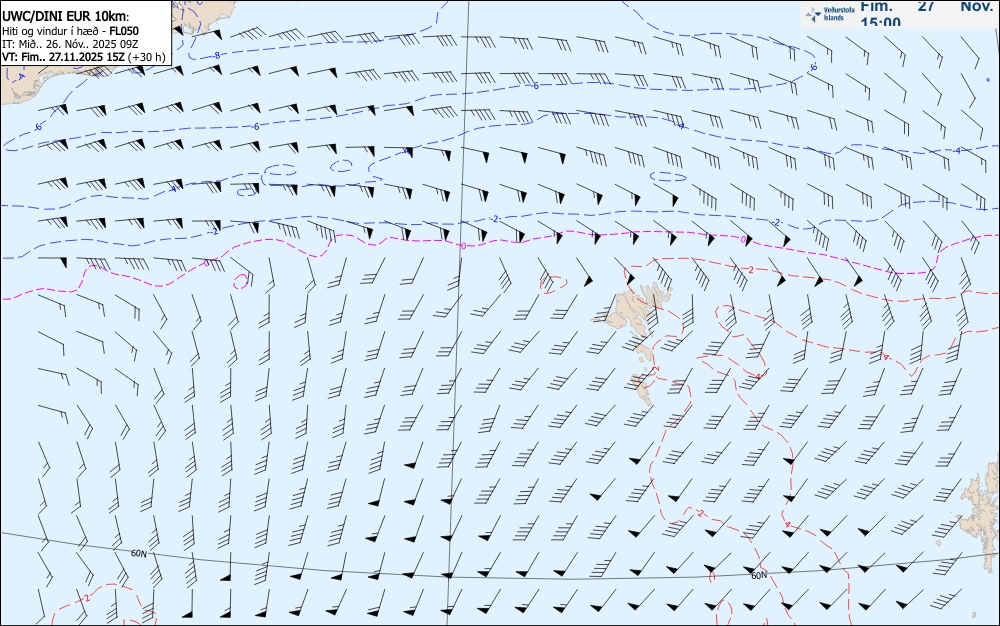Screen dimensions: 1000x626
Task: Click the 'Nóv.' month label at top right
Action: pos(976,6)
